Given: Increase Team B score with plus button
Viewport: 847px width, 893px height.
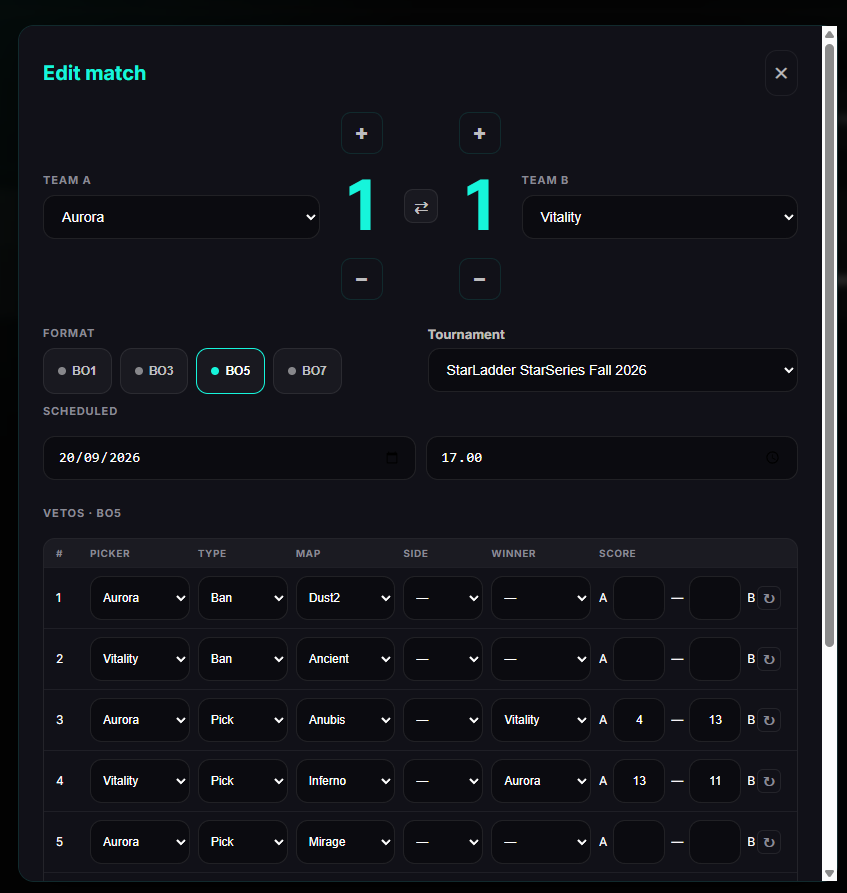Looking at the screenshot, I should pyautogui.click(x=480, y=133).
